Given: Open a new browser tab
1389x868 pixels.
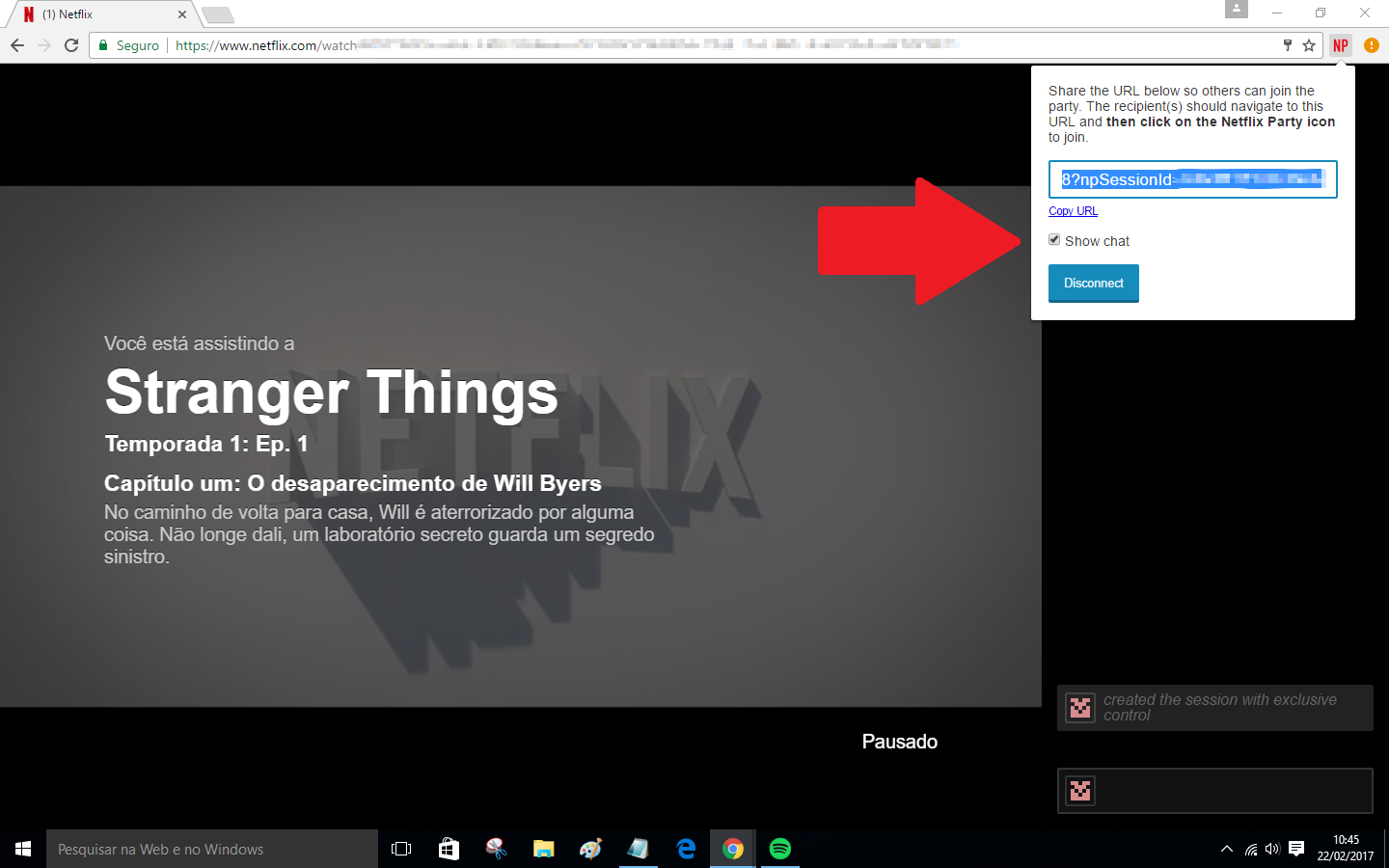Looking at the screenshot, I should 217,14.
